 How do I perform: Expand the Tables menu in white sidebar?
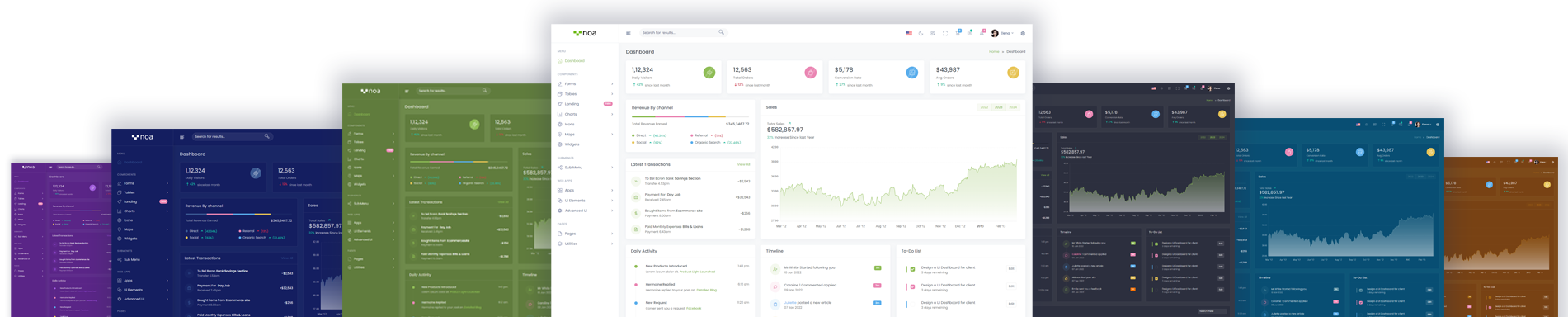coord(586,93)
